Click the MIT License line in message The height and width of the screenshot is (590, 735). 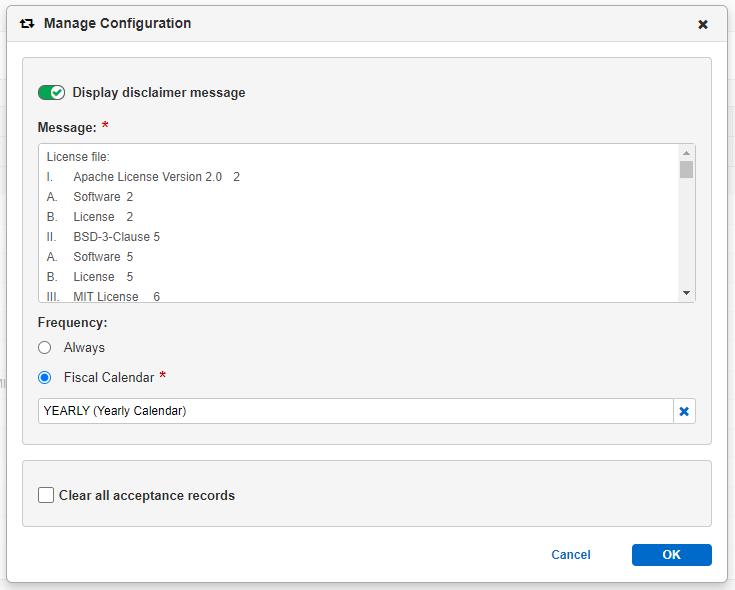[106, 297]
